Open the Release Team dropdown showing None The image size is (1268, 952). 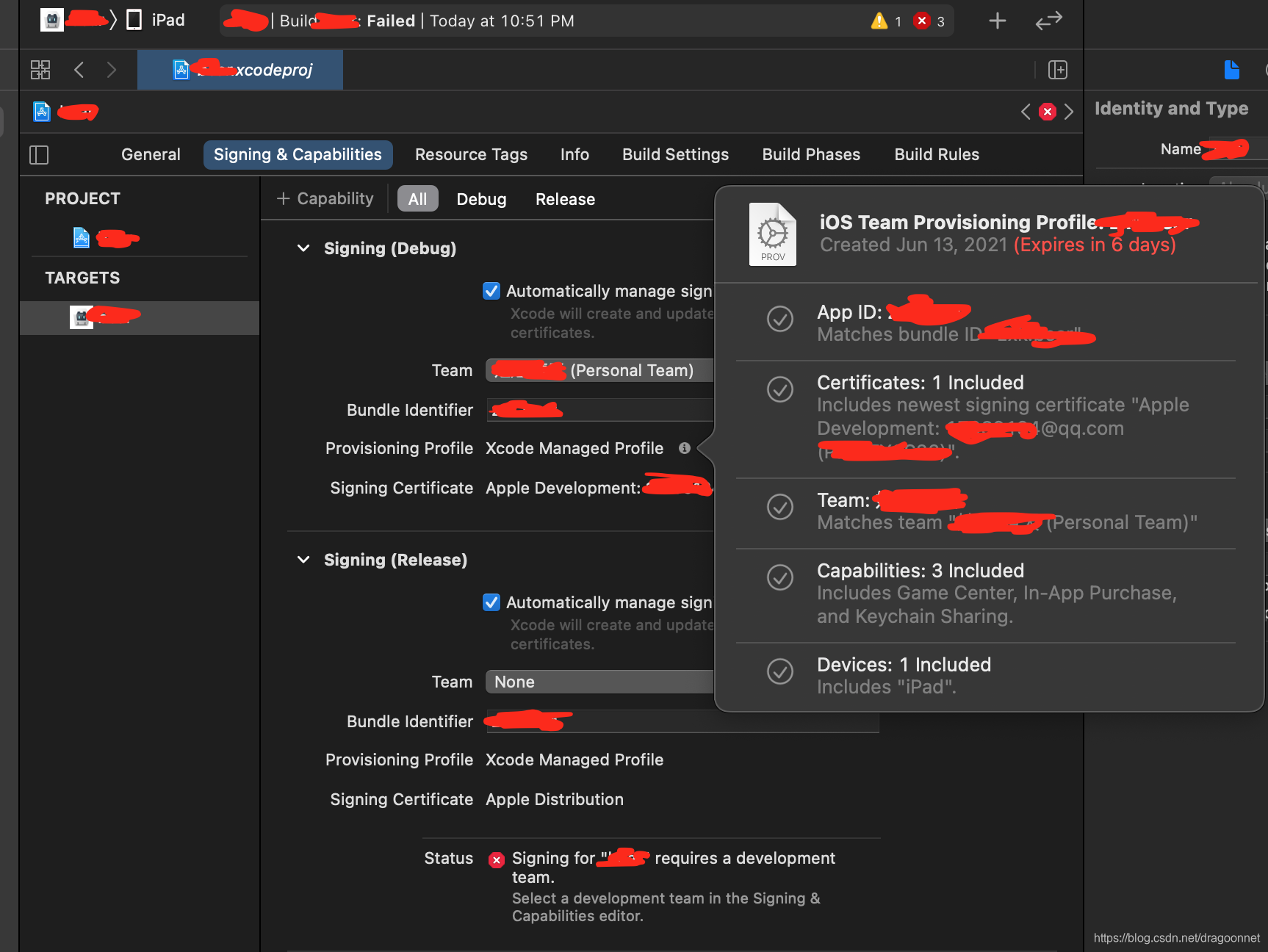tap(599, 682)
